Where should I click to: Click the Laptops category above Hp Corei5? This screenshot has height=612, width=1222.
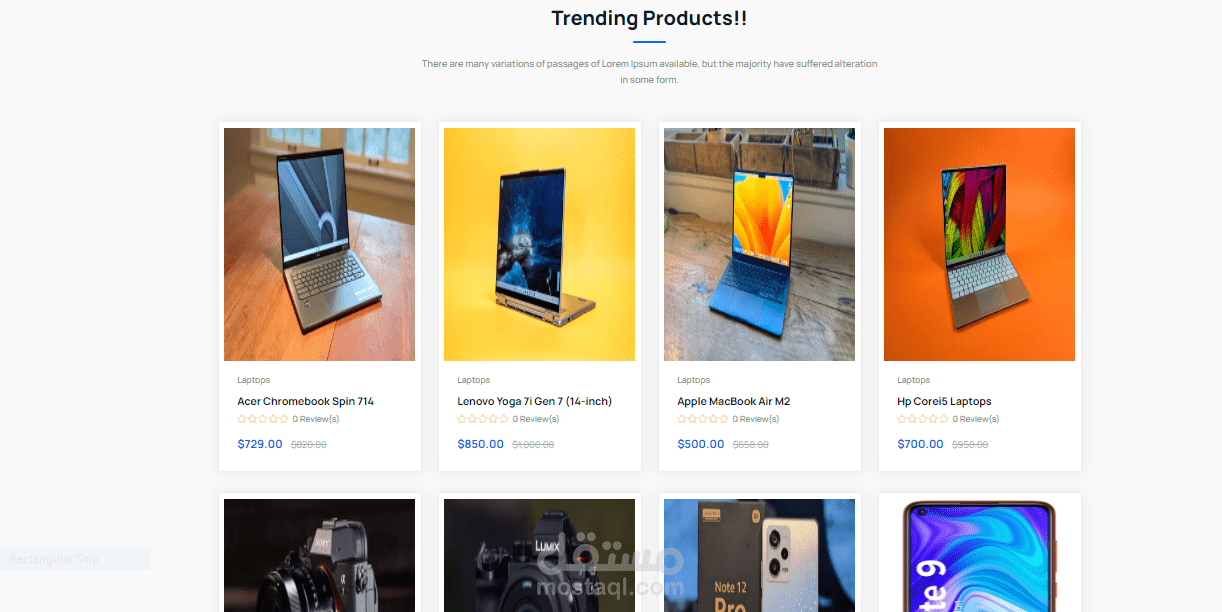(913, 380)
